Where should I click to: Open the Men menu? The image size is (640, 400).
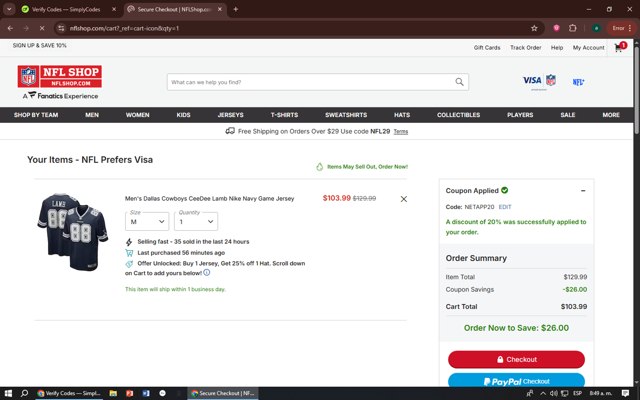pyautogui.click(x=92, y=115)
